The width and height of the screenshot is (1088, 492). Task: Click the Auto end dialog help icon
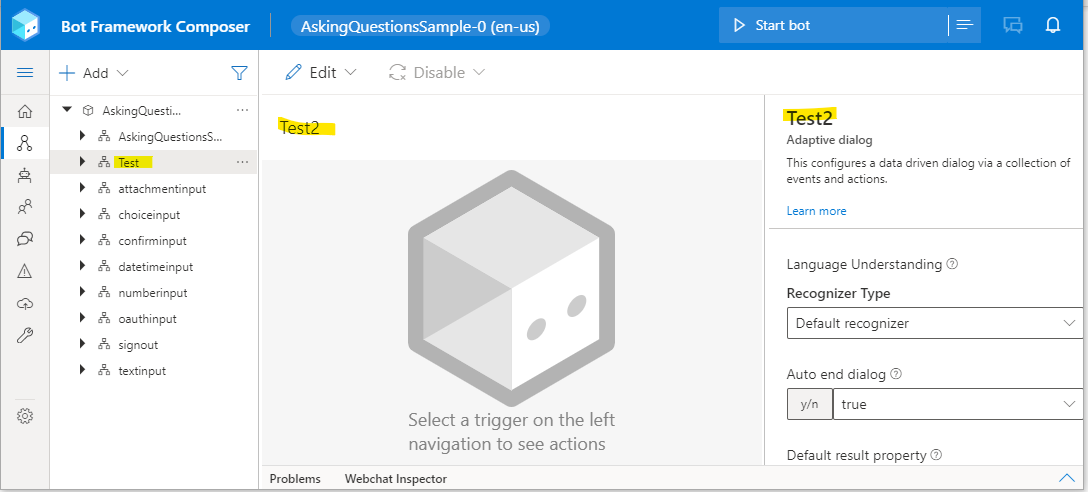coord(896,374)
